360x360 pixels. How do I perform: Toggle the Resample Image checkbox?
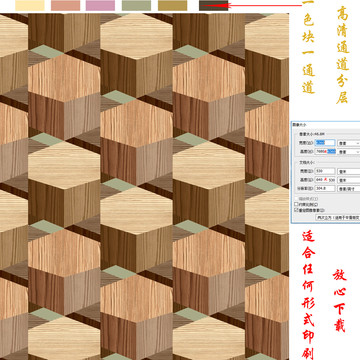tap(296, 210)
